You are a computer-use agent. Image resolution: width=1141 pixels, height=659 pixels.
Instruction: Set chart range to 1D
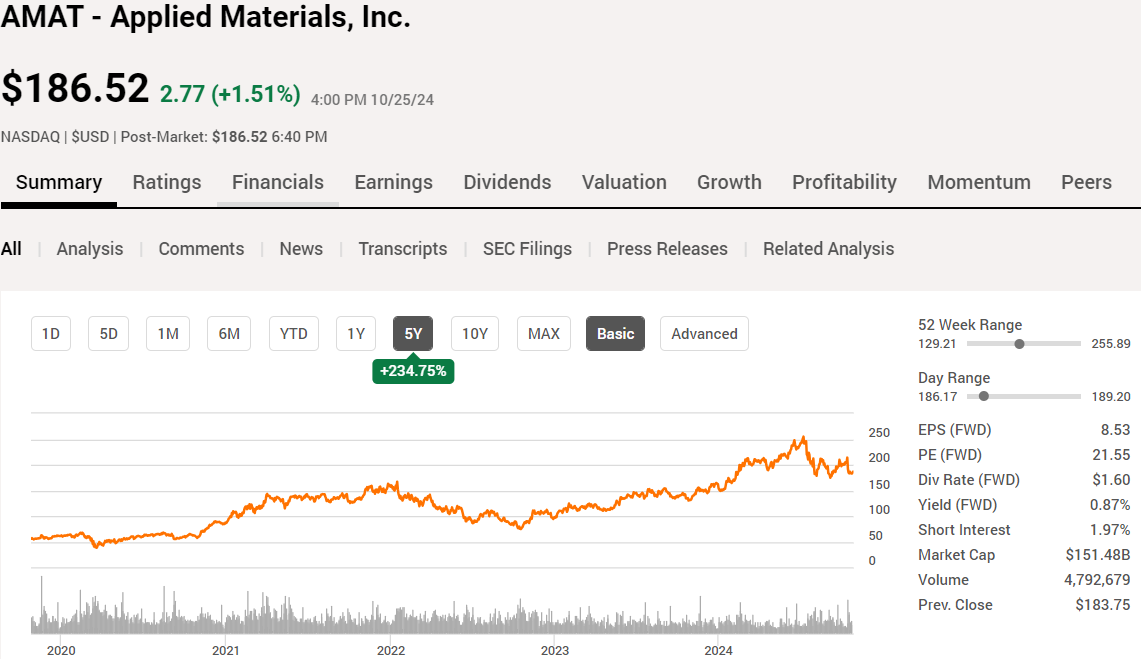pos(51,334)
